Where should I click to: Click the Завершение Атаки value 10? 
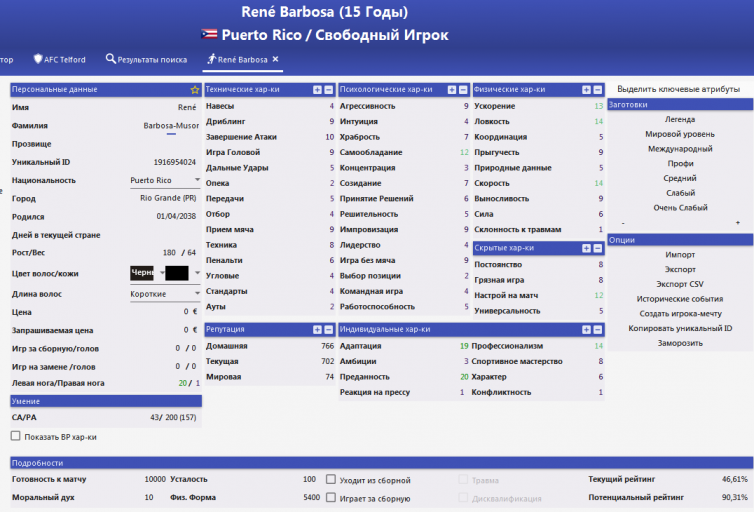[329, 137]
